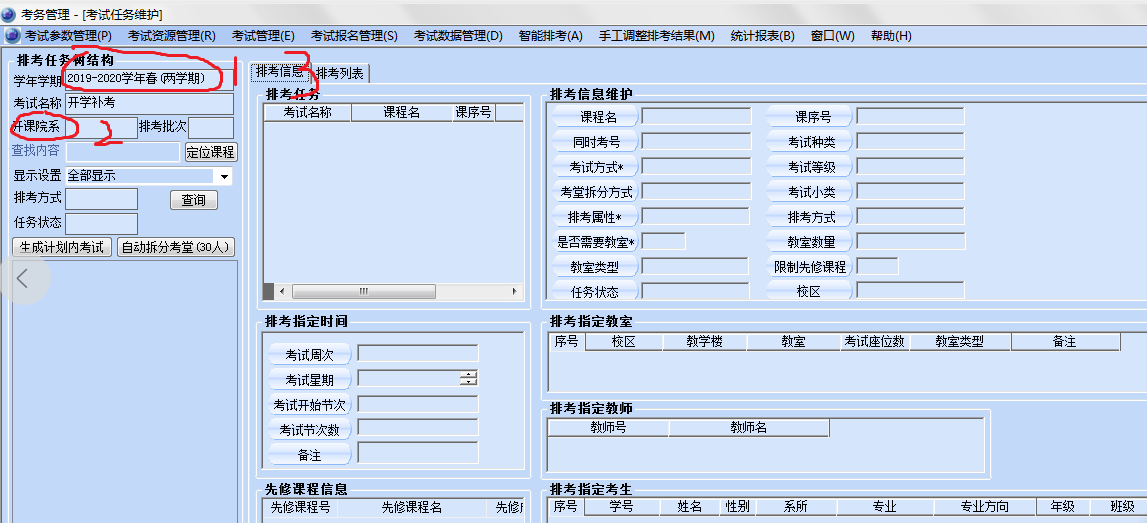
Task: Click the 考试周次 label button
Action: tap(309, 354)
